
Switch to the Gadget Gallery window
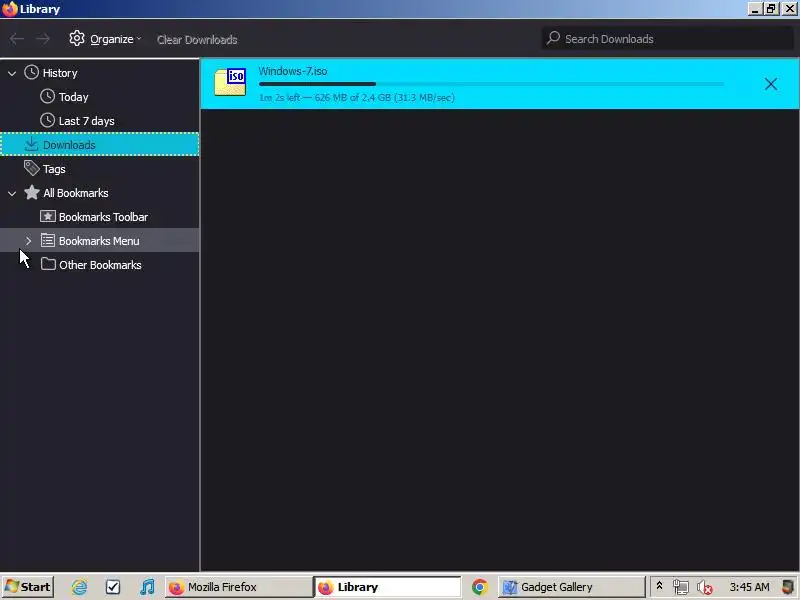tap(571, 587)
